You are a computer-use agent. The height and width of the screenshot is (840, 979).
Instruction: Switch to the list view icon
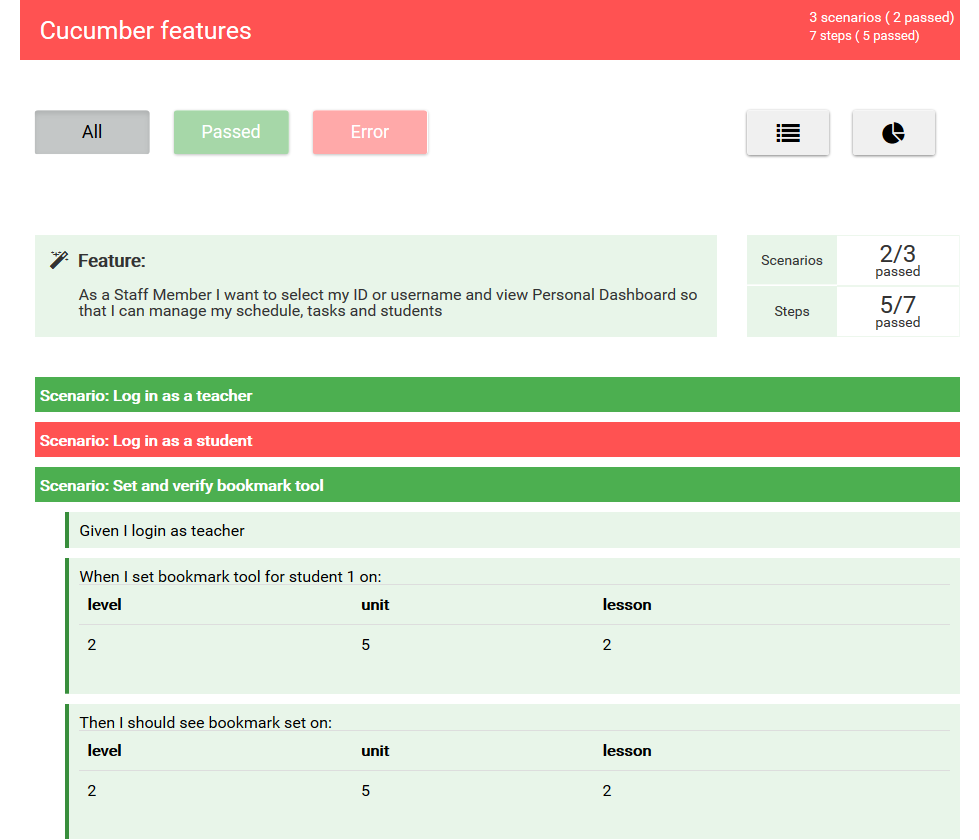[788, 133]
